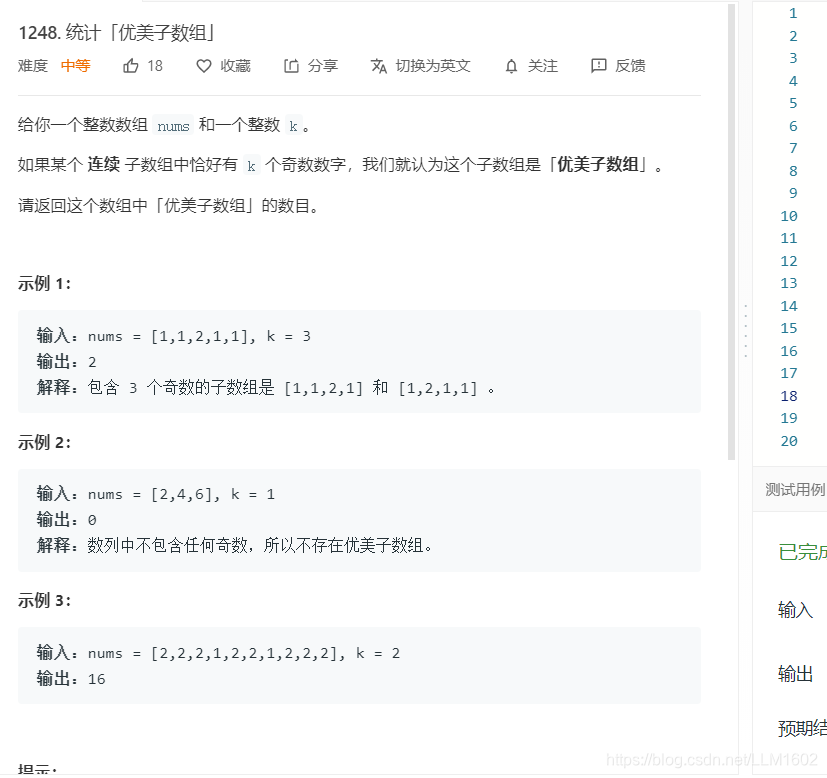827x778 pixels.
Task: Click the 分享 share button
Action: [311, 66]
